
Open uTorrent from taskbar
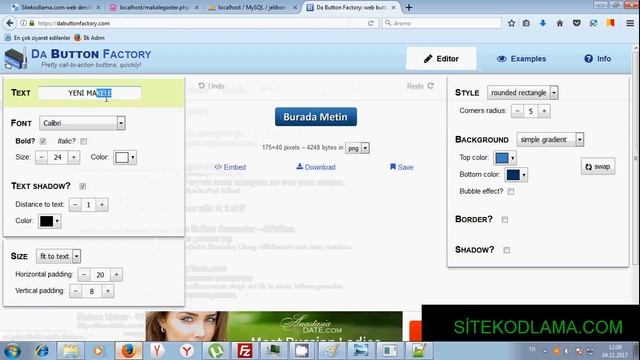point(216,351)
